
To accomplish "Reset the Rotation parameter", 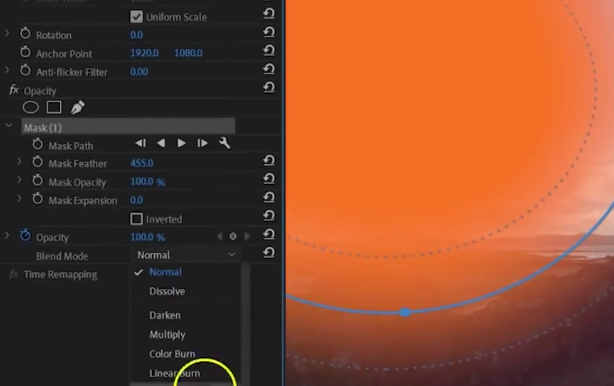I will point(269,32).
